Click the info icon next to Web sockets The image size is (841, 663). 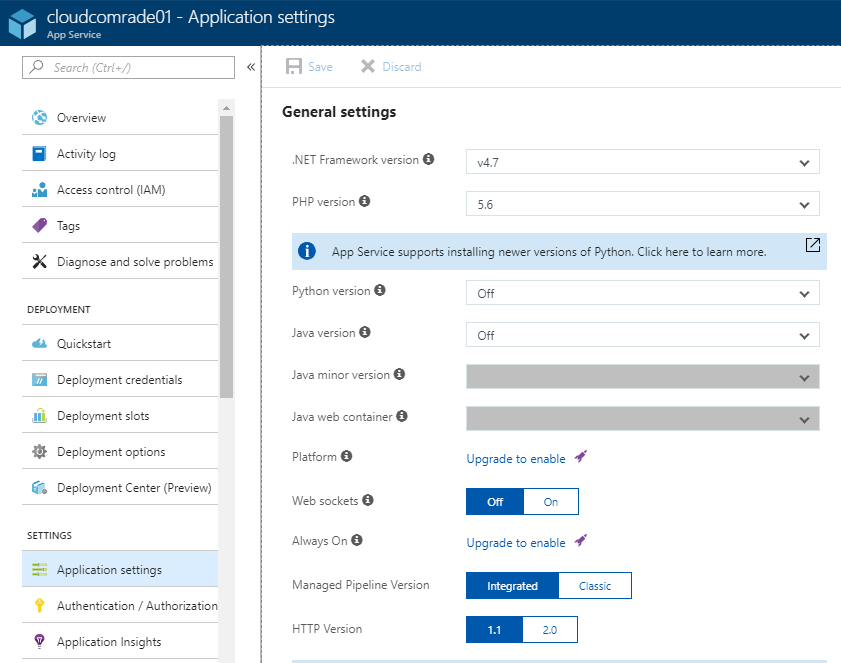[367, 500]
